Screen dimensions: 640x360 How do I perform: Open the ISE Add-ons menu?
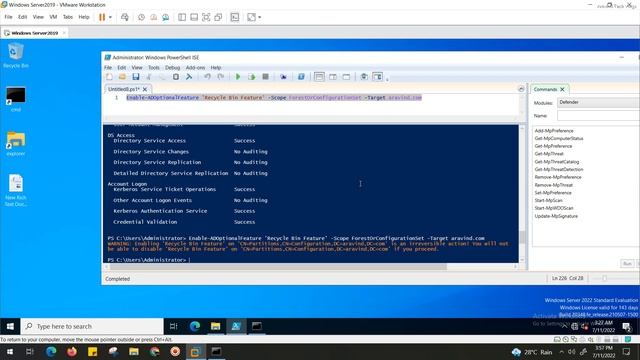[x=196, y=67]
